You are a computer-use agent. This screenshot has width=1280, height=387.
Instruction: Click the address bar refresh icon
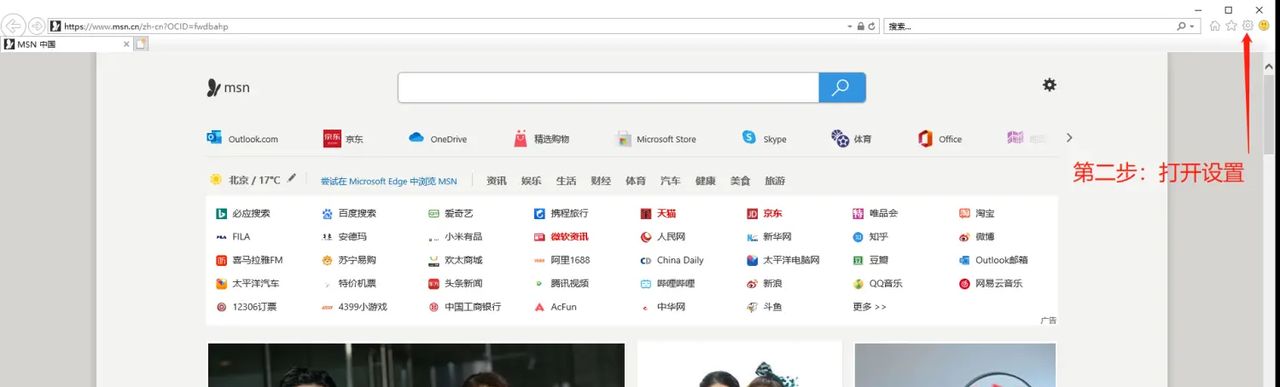872,26
